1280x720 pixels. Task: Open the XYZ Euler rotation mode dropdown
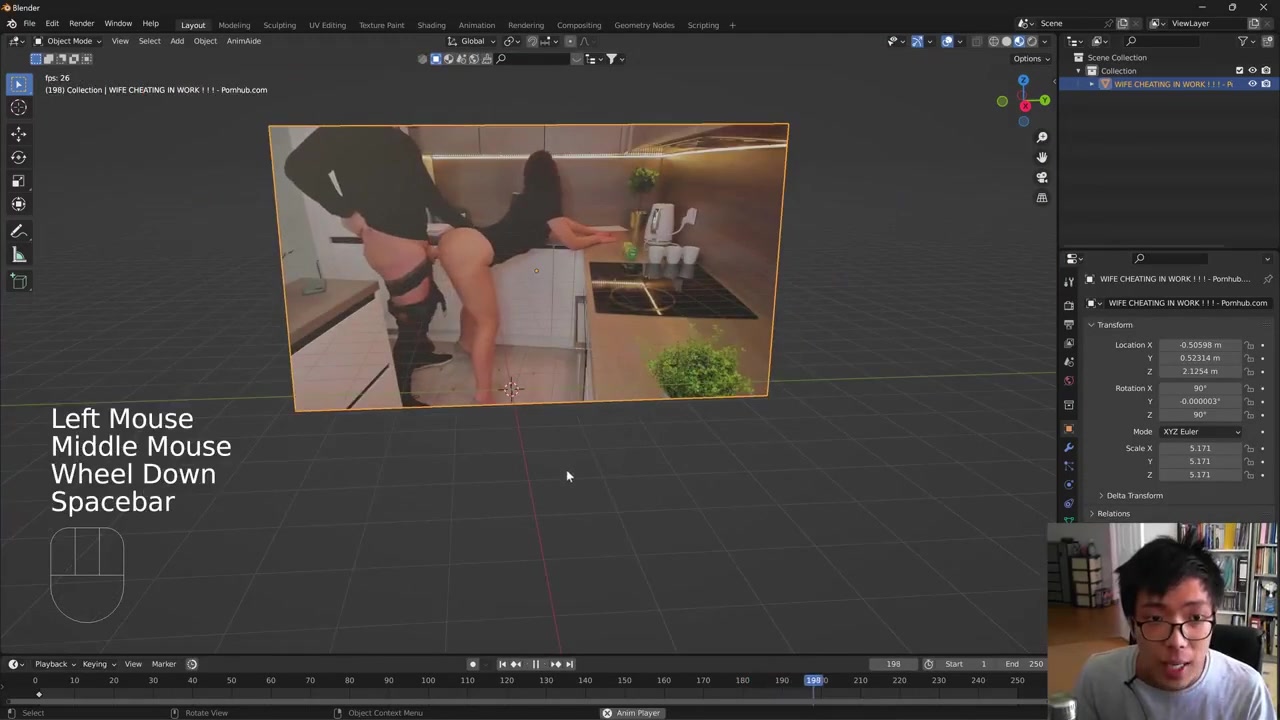[1200, 432]
